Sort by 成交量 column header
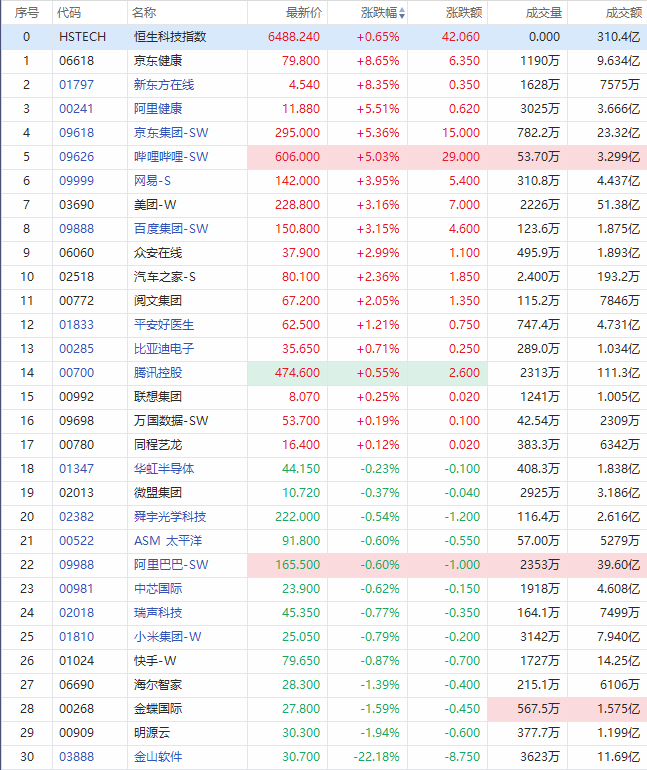This screenshot has width=647, height=770. coord(544,13)
